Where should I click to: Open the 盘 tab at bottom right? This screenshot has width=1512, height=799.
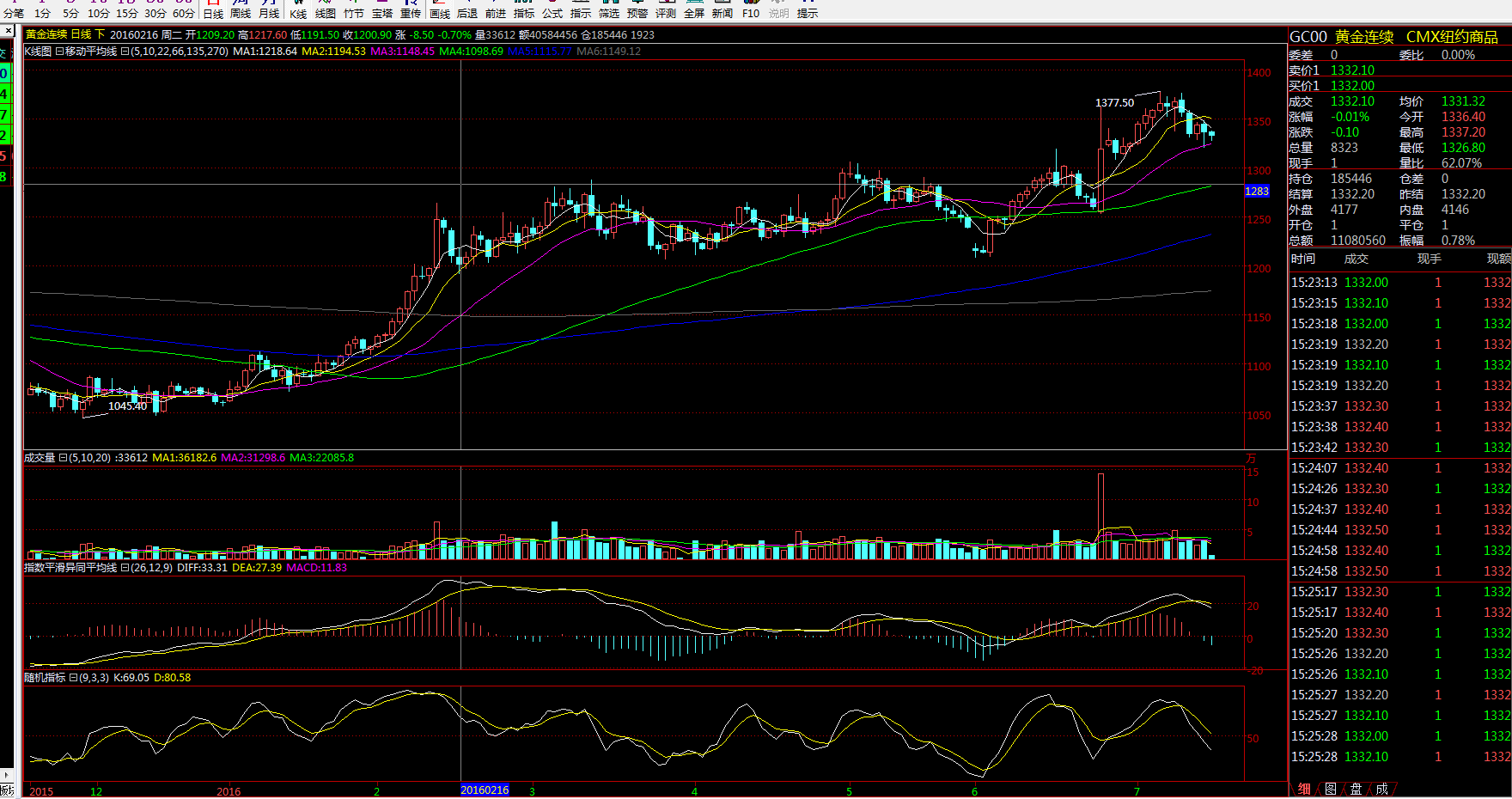tap(1357, 789)
